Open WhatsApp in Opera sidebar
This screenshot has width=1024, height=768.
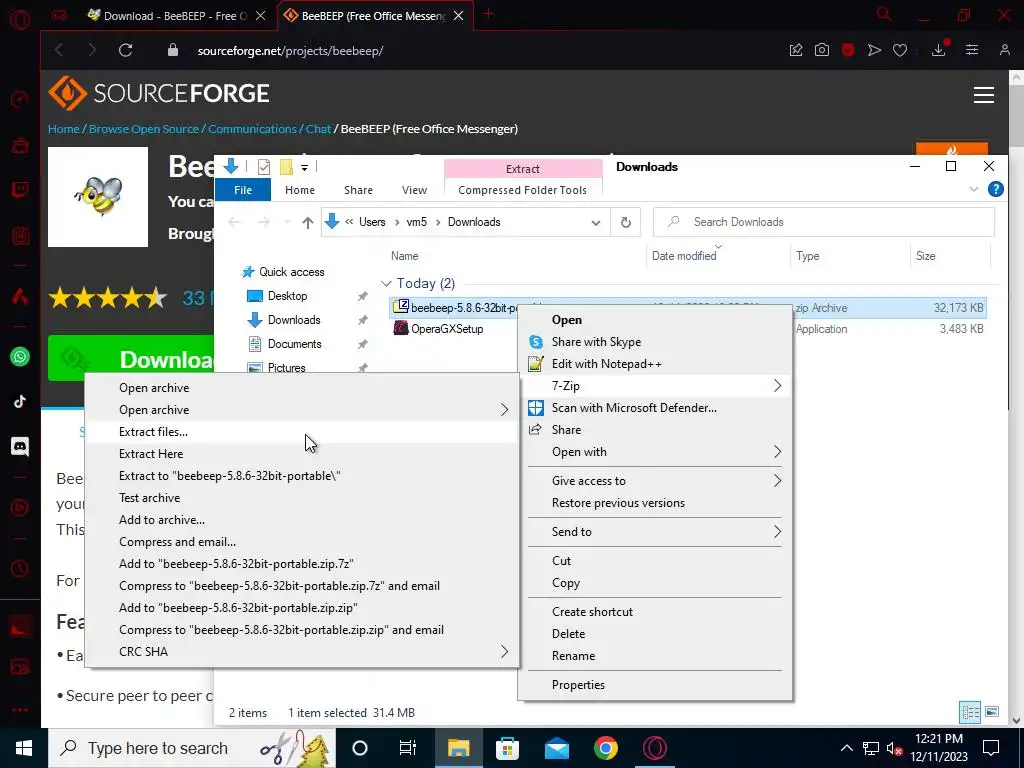coord(20,357)
